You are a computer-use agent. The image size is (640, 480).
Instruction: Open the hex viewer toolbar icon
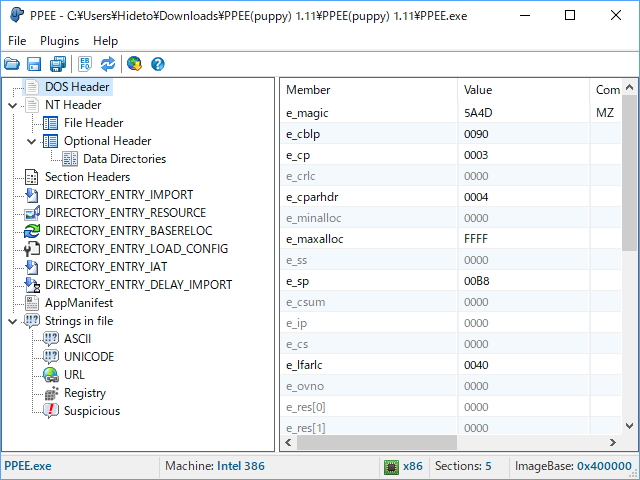(85, 64)
